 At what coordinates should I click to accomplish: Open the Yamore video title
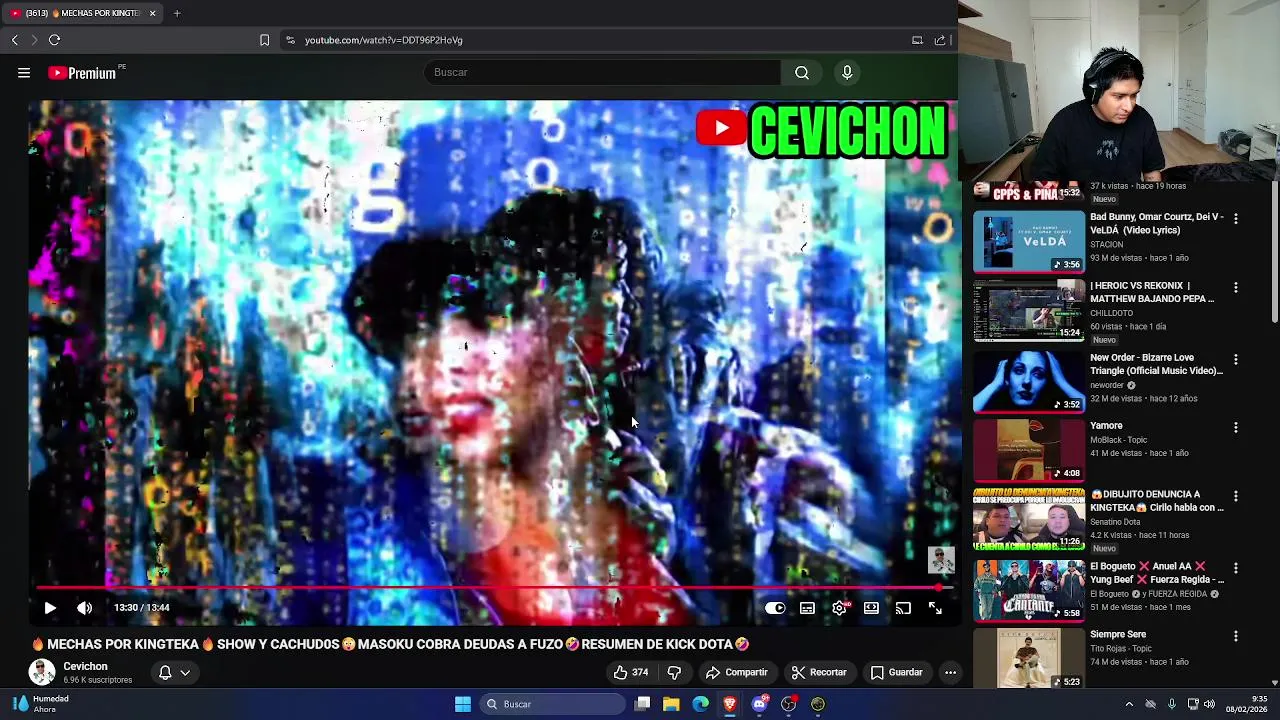click(x=1106, y=426)
